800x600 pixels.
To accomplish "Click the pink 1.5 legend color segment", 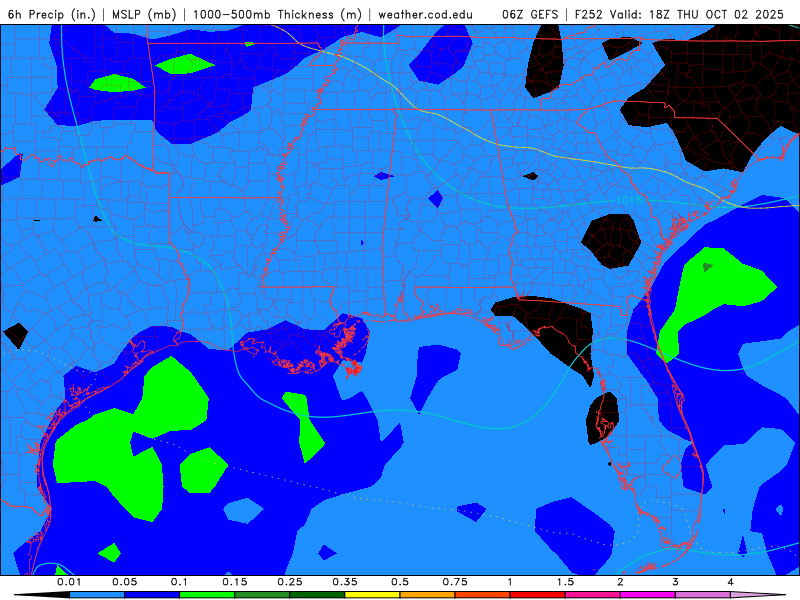I will click(x=593, y=595).
